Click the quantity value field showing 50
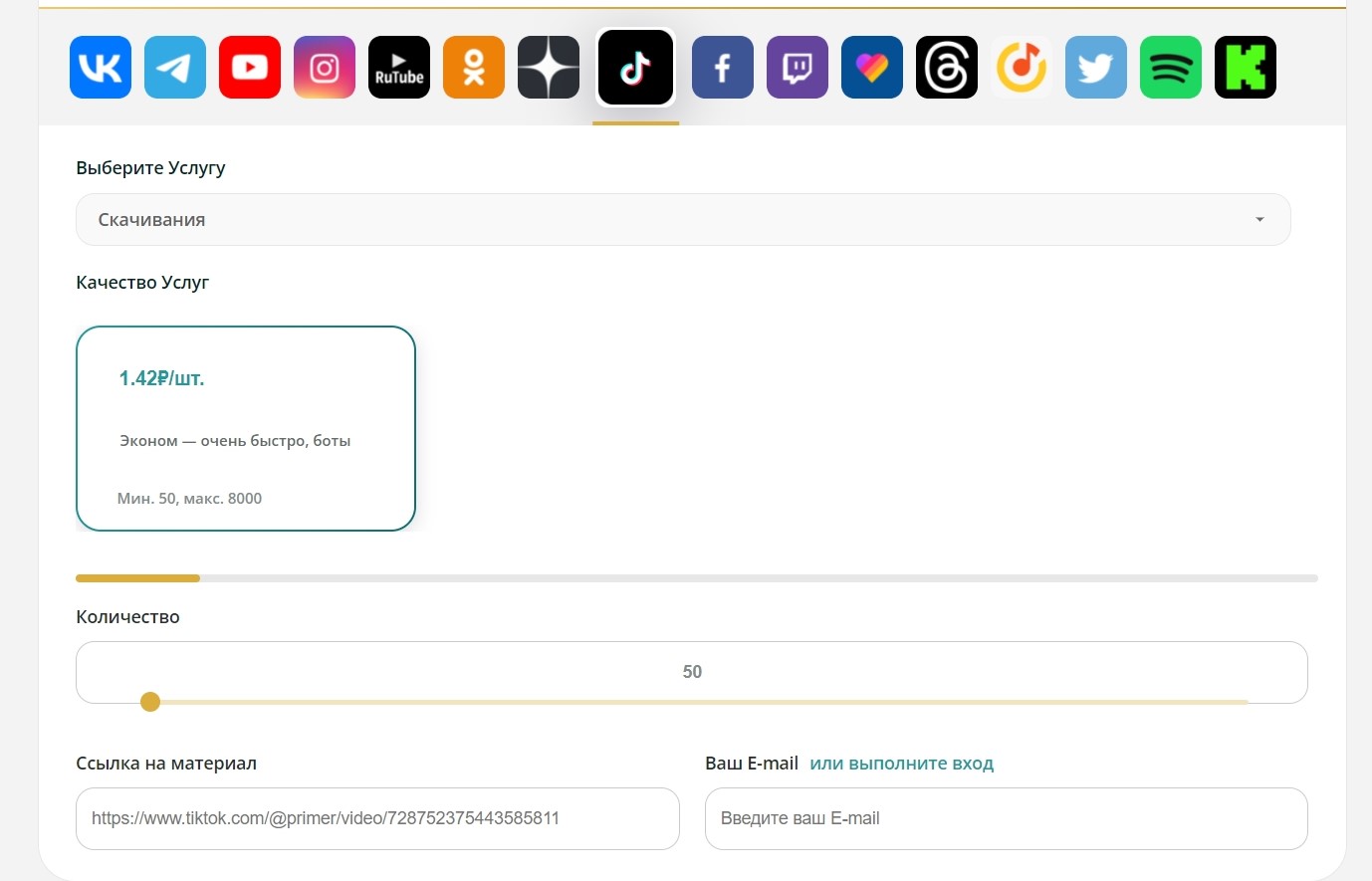Image resolution: width=1372 pixels, height=881 pixels. coord(692,672)
